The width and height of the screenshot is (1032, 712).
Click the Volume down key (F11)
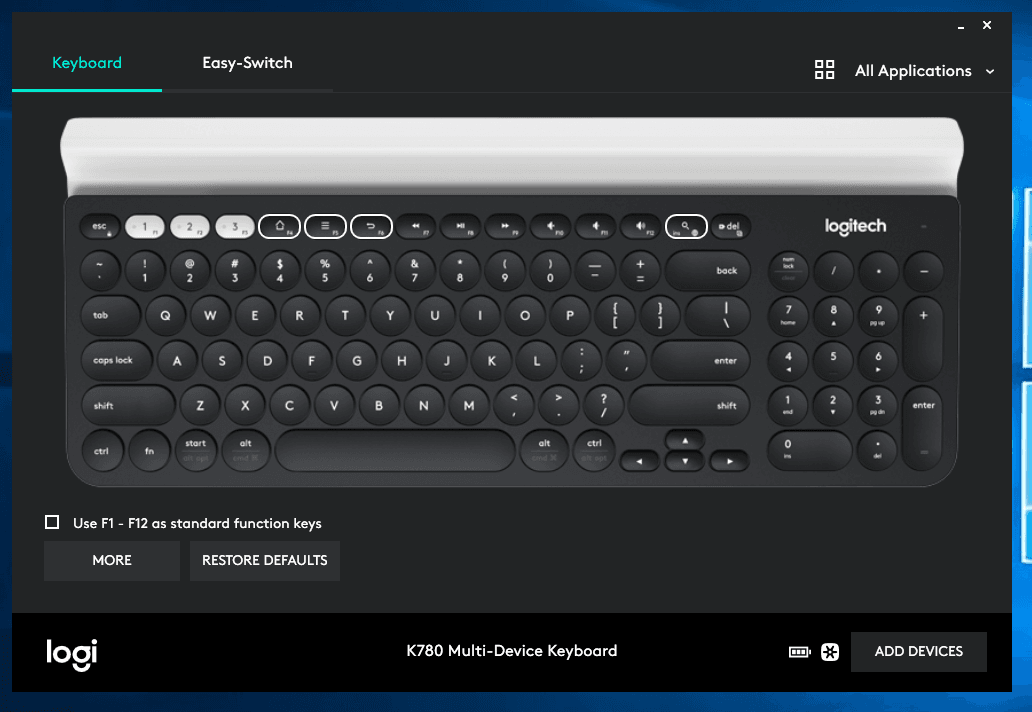click(596, 227)
